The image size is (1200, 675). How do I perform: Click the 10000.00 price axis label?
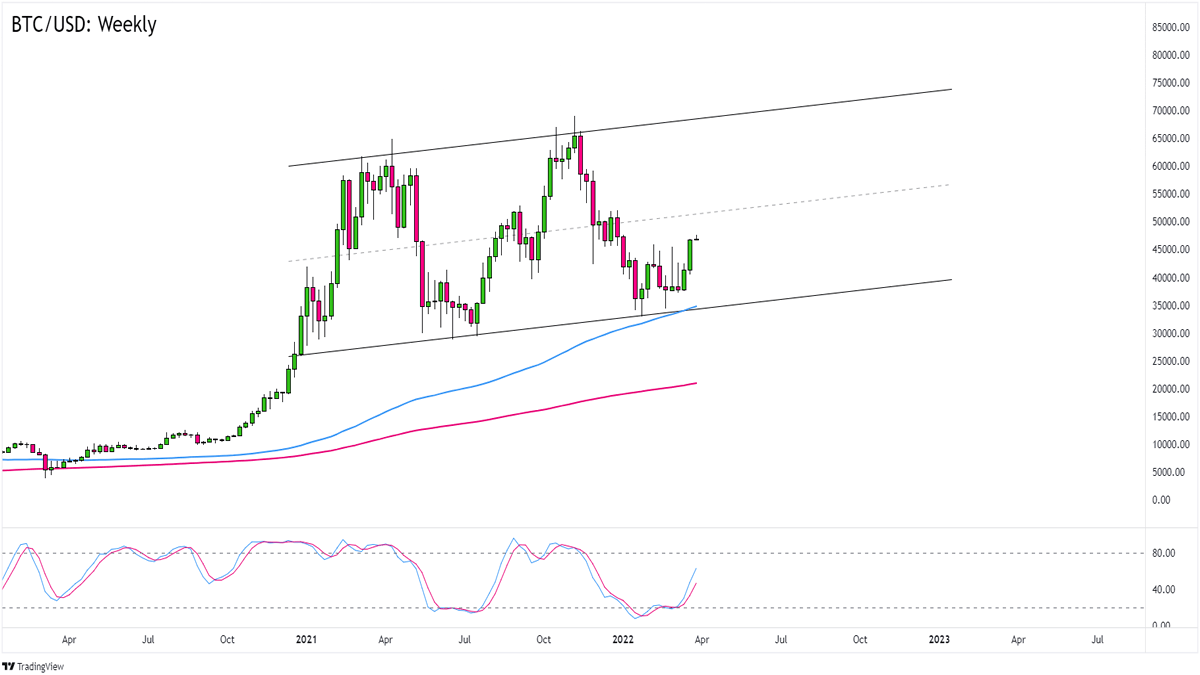[x=1169, y=444]
